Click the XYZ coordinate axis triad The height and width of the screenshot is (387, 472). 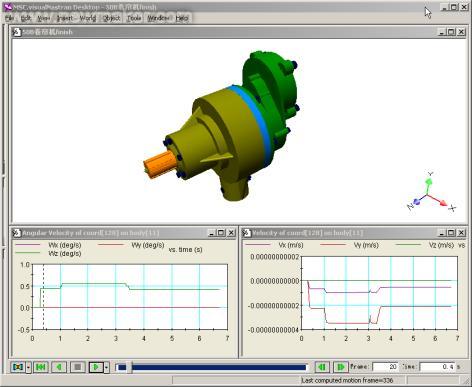[431, 193]
